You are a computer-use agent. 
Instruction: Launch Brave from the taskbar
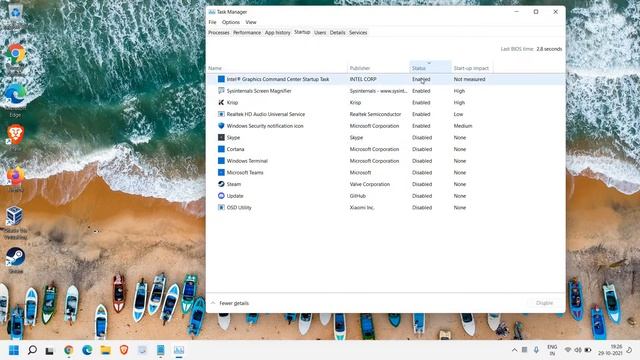point(124,350)
